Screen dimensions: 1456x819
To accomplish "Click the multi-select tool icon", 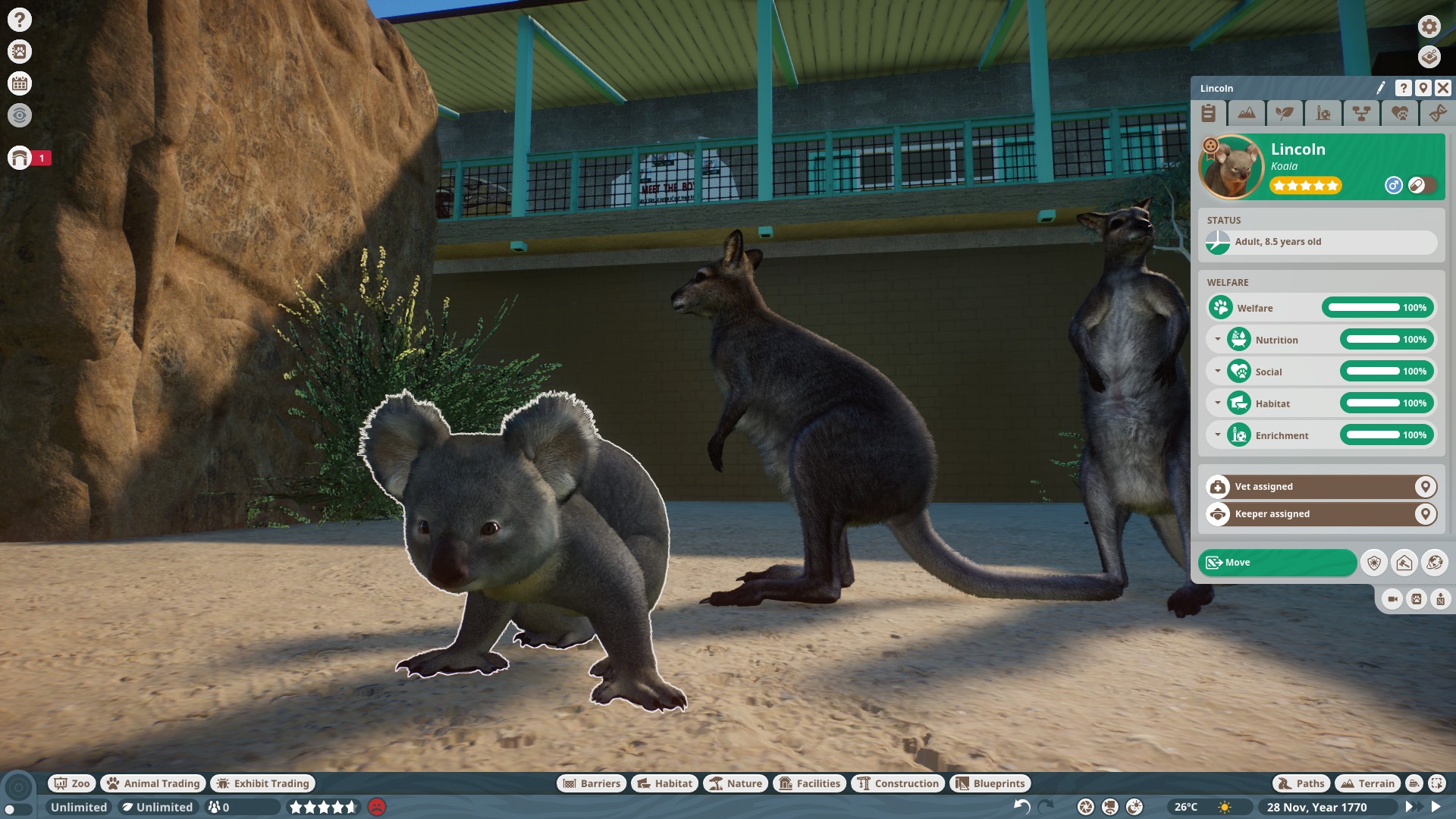I will click(1437, 783).
